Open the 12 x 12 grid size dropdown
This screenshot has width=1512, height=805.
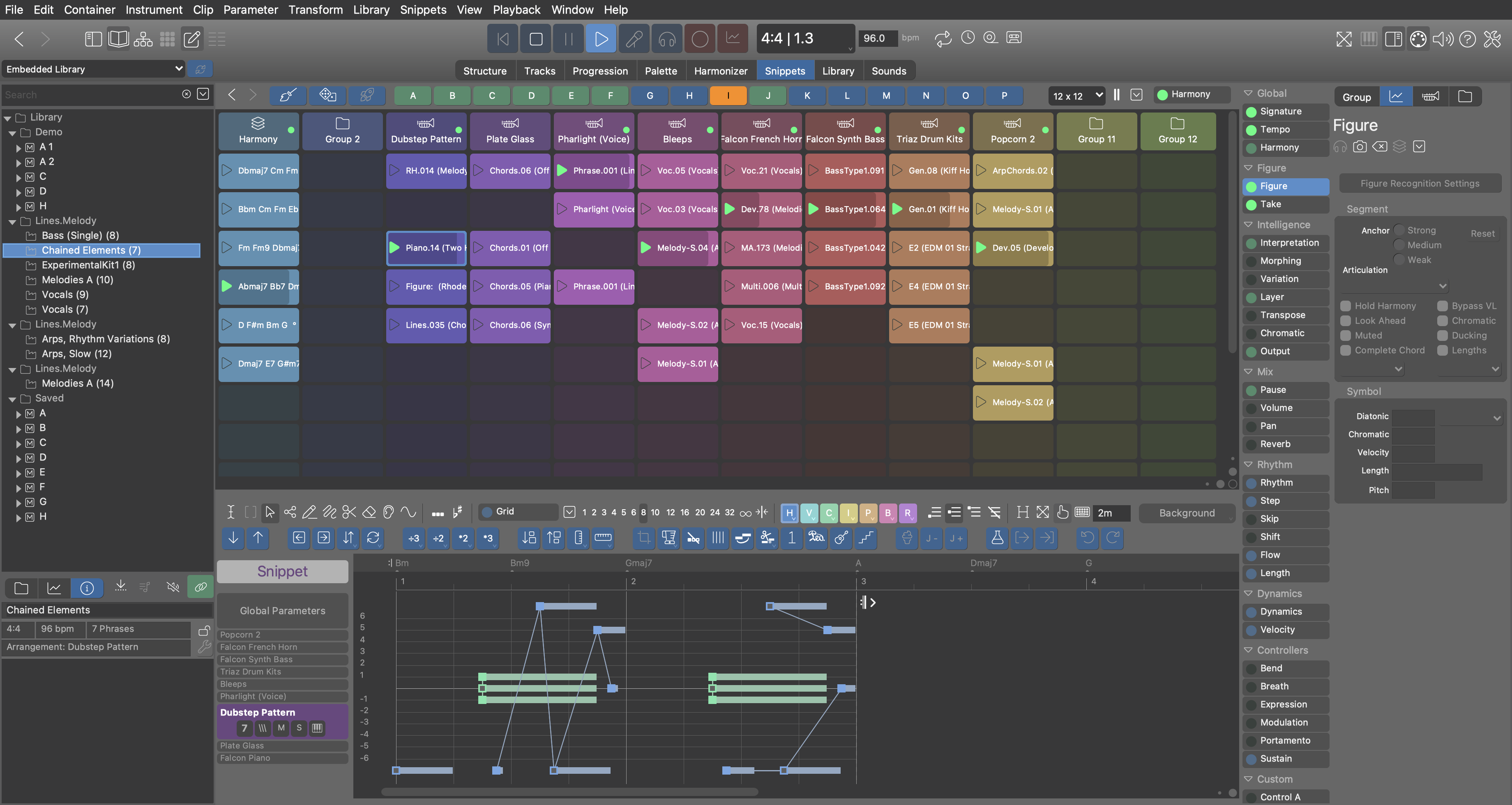(x=1077, y=95)
